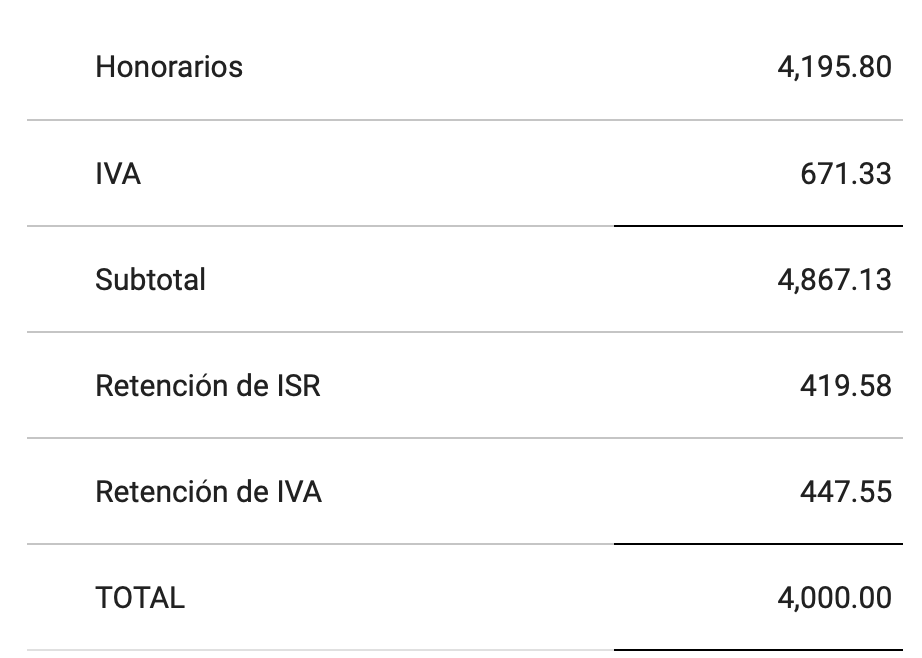
Task: Click the 4,867.13 Subtotal amount
Action: pyautogui.click(x=834, y=280)
